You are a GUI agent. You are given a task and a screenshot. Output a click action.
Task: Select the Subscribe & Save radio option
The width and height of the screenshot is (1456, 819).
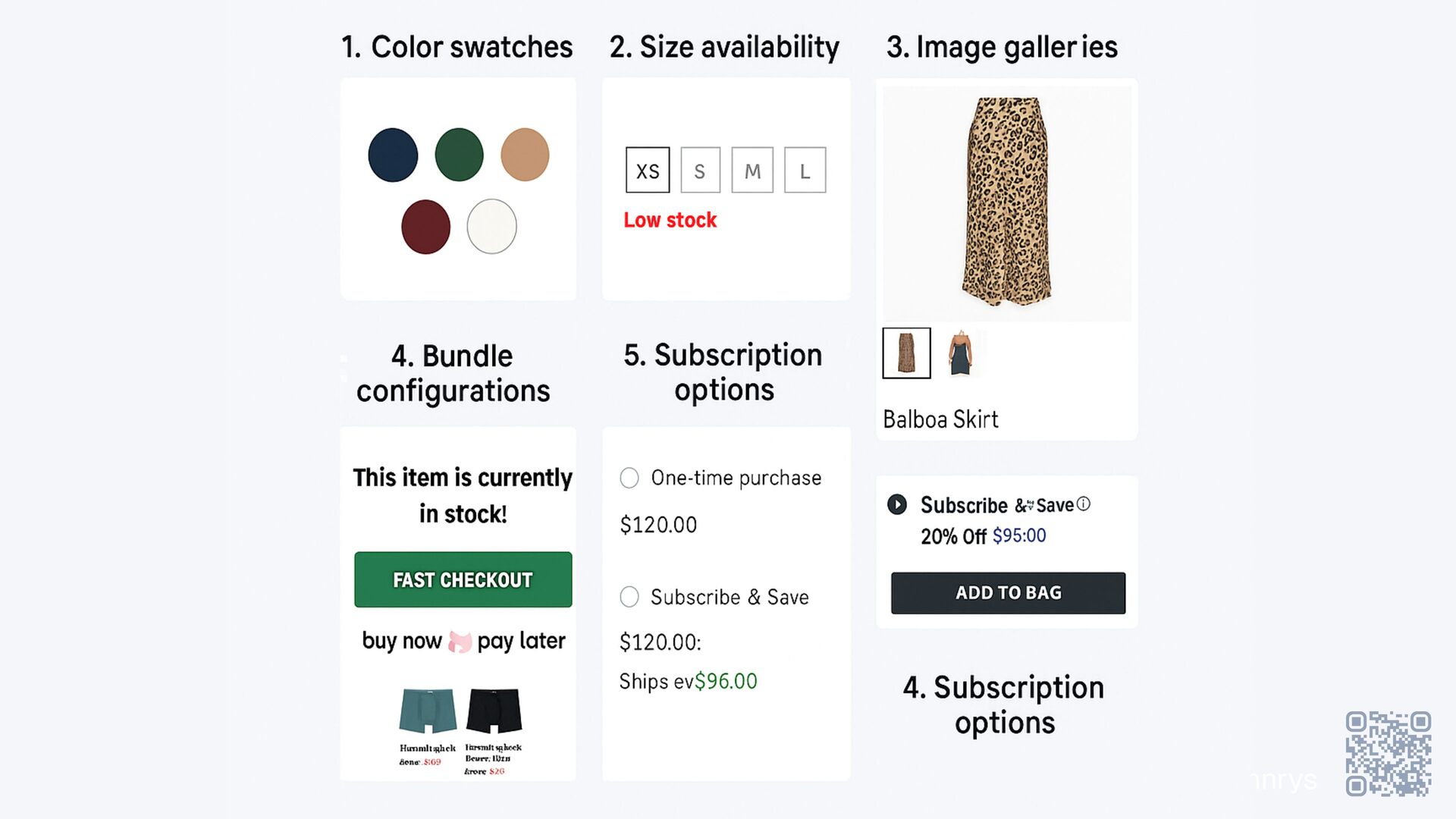(x=629, y=597)
